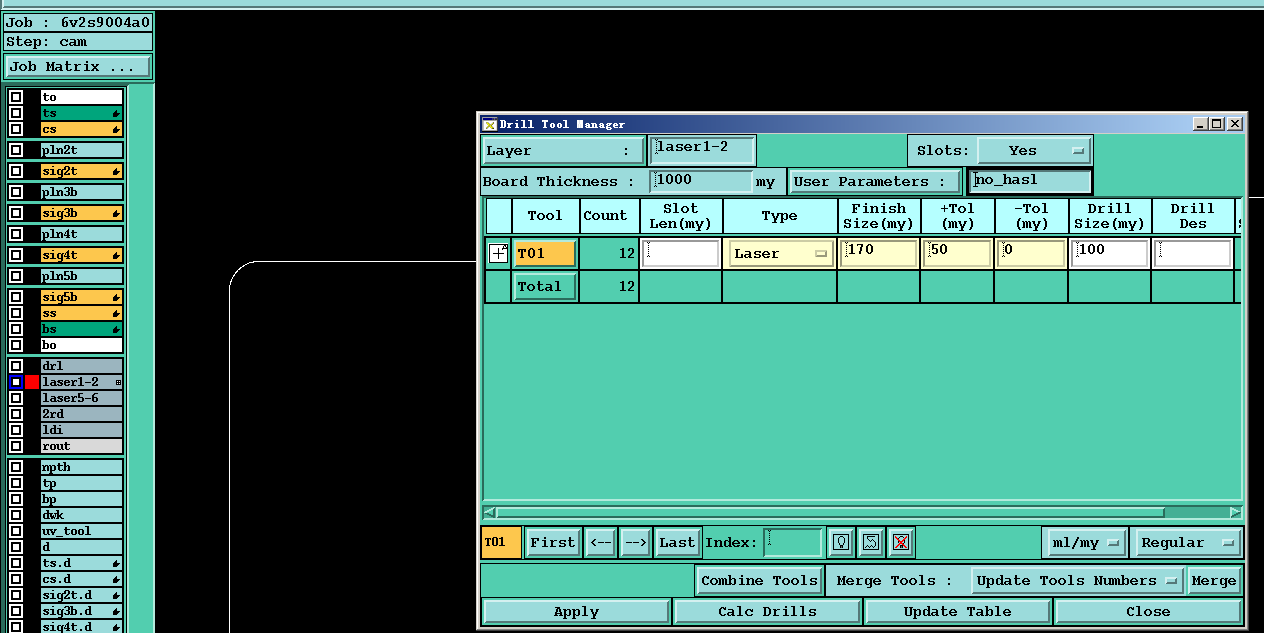Toggle display checkbox for layer sig3b

[x=16, y=213]
